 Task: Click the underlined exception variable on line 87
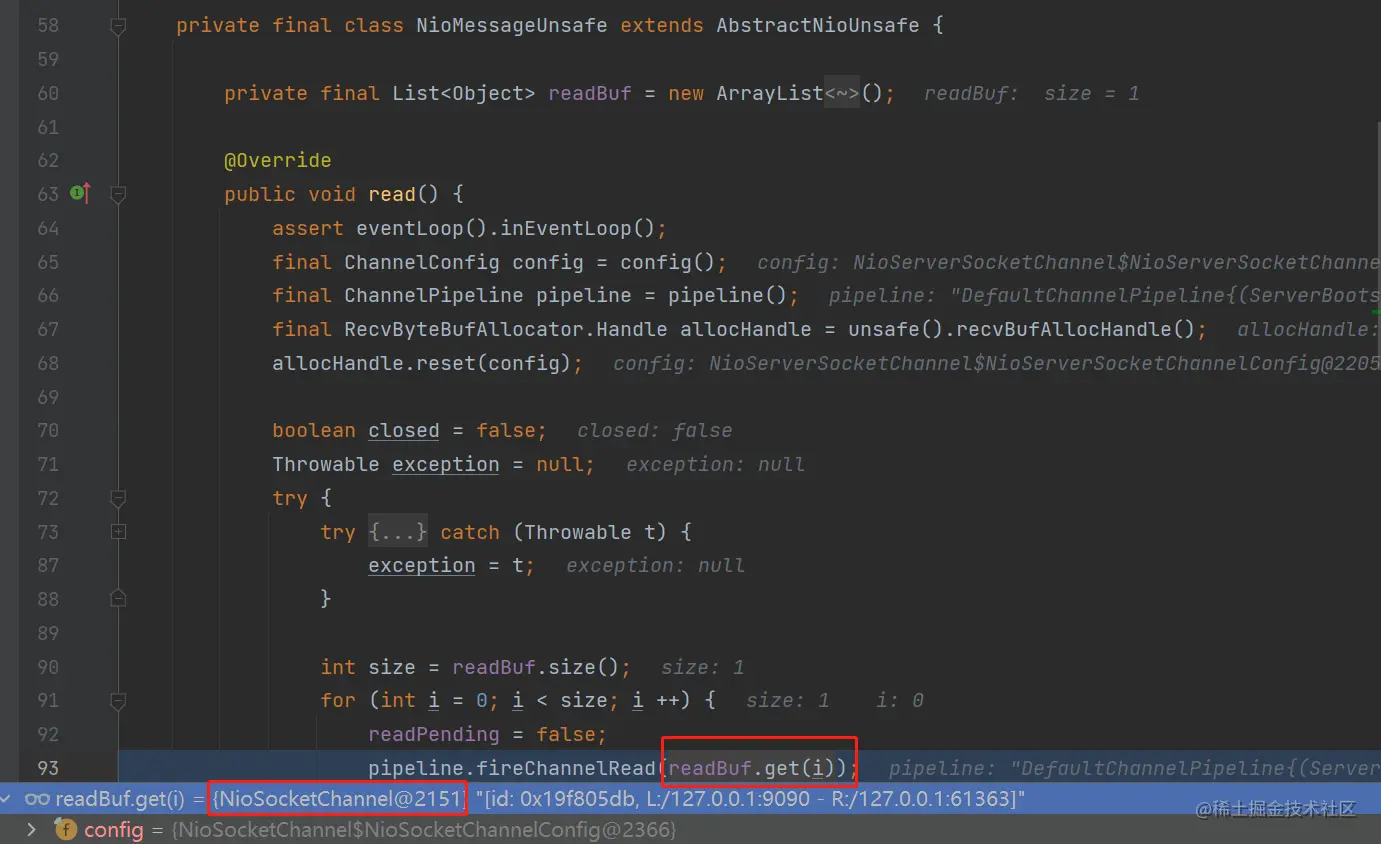coord(422,566)
